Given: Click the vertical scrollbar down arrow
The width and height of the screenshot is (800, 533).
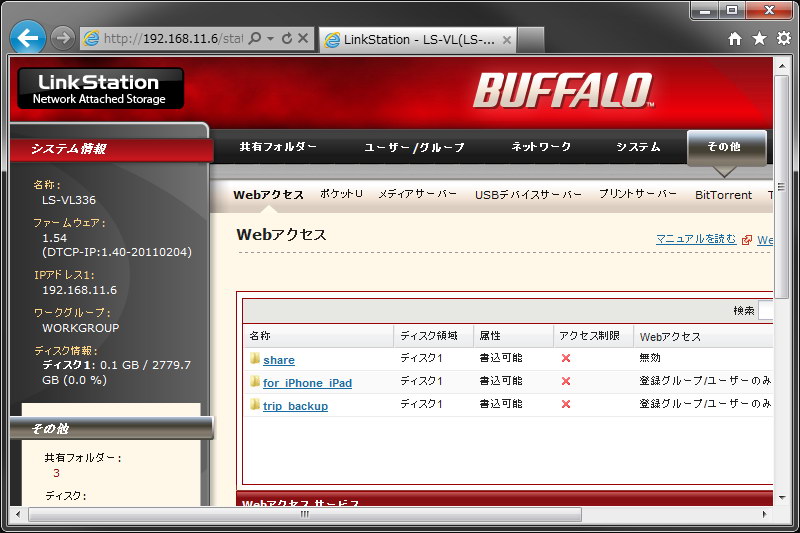Looking at the screenshot, I should (x=782, y=498).
